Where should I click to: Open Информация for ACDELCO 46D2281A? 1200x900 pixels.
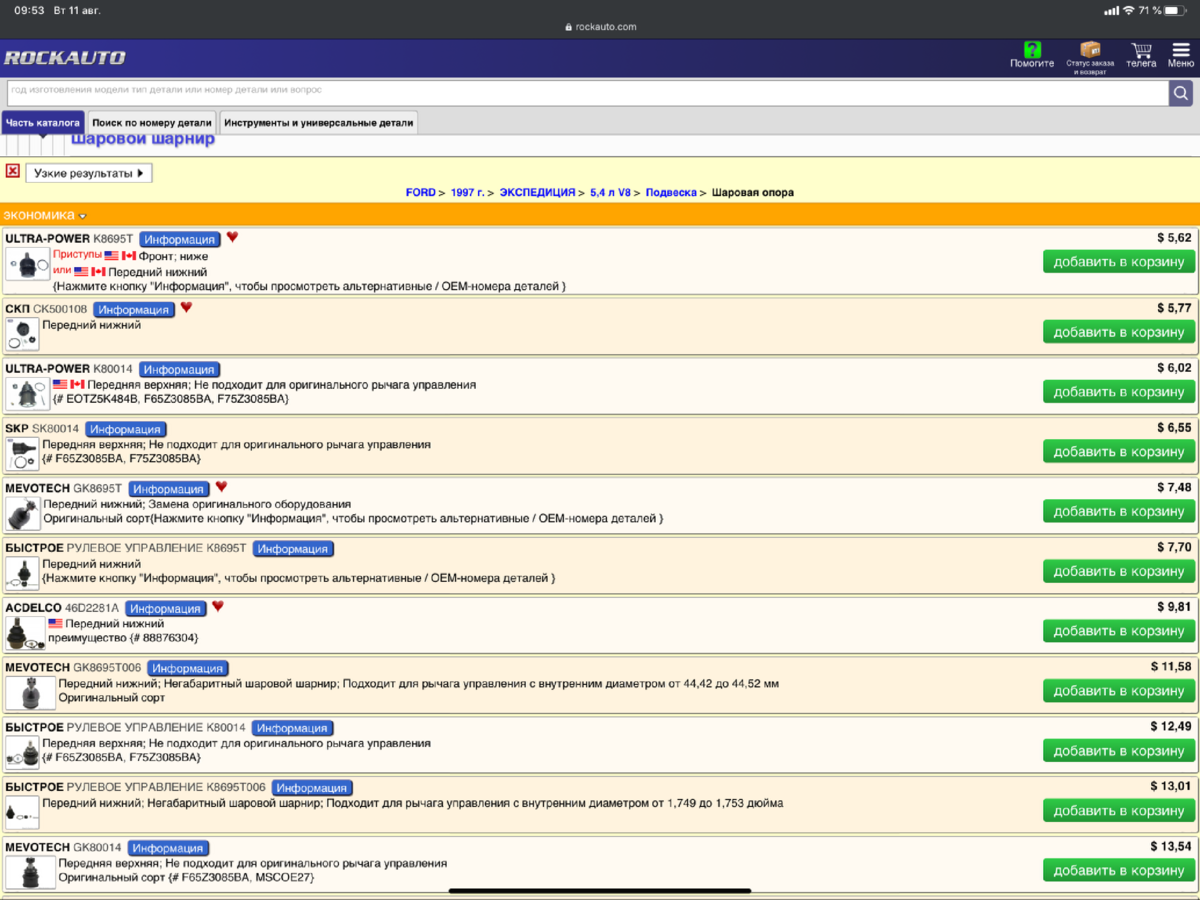(166, 608)
